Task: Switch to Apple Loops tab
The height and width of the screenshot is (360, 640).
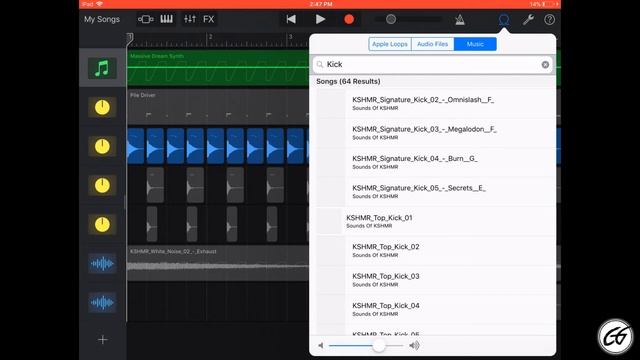Action: [390, 44]
